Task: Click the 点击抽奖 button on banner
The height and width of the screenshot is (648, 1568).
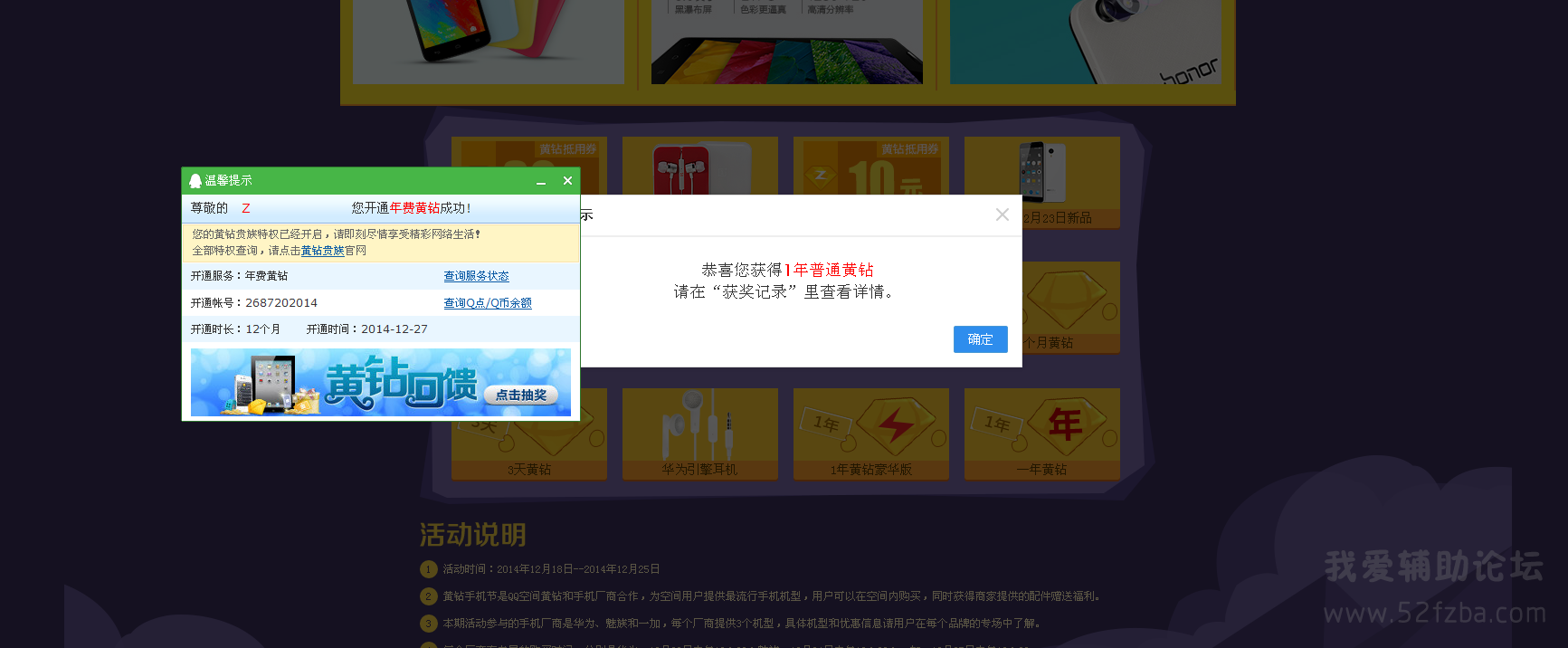Action: click(521, 395)
